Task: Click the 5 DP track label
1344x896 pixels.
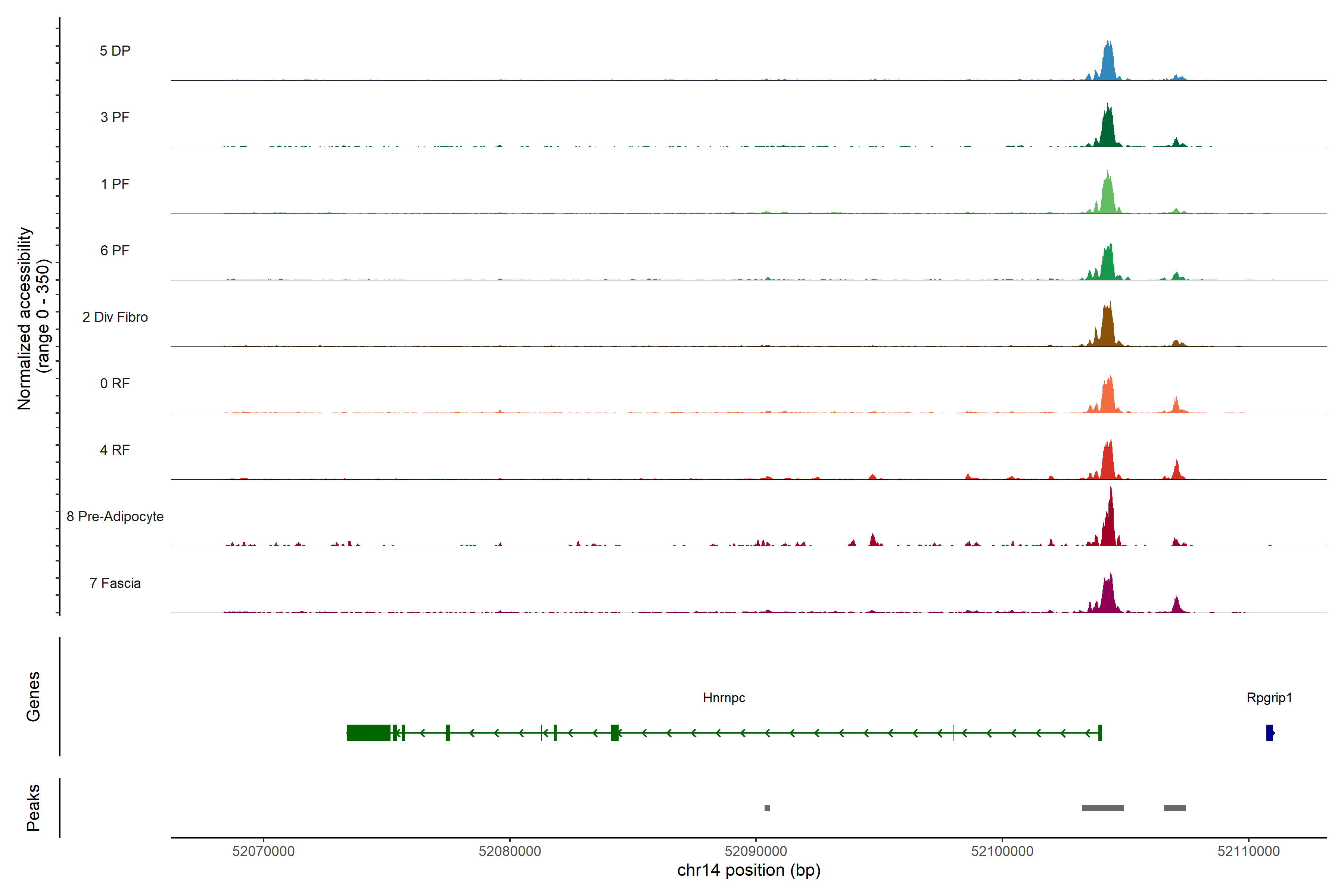Action: tap(115, 51)
